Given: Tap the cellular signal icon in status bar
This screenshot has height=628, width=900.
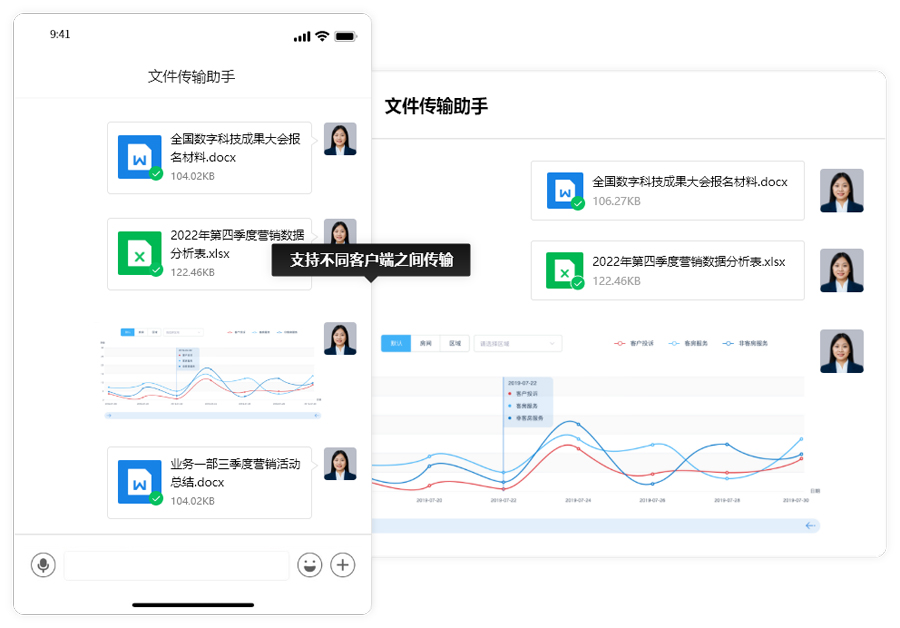Looking at the screenshot, I should (x=302, y=37).
